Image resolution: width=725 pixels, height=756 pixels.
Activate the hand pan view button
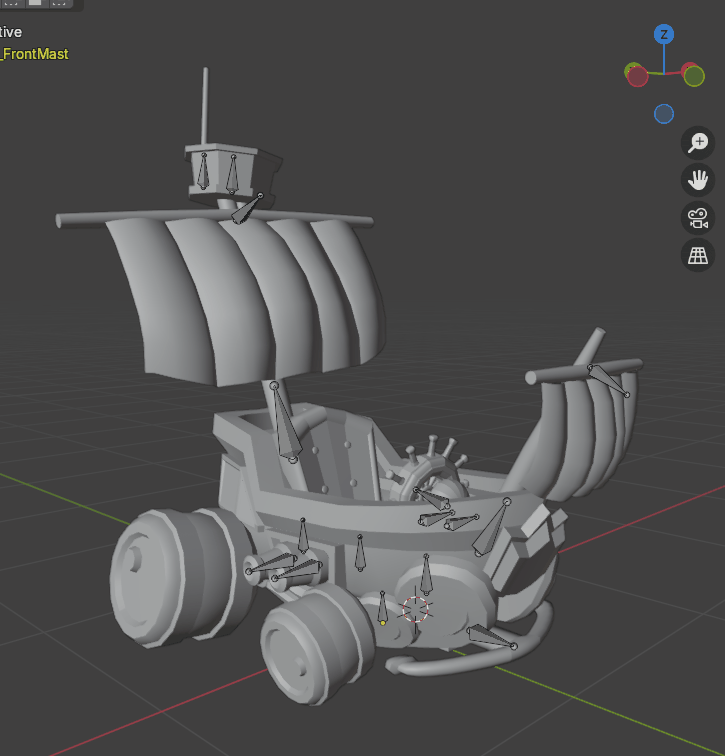click(x=698, y=180)
